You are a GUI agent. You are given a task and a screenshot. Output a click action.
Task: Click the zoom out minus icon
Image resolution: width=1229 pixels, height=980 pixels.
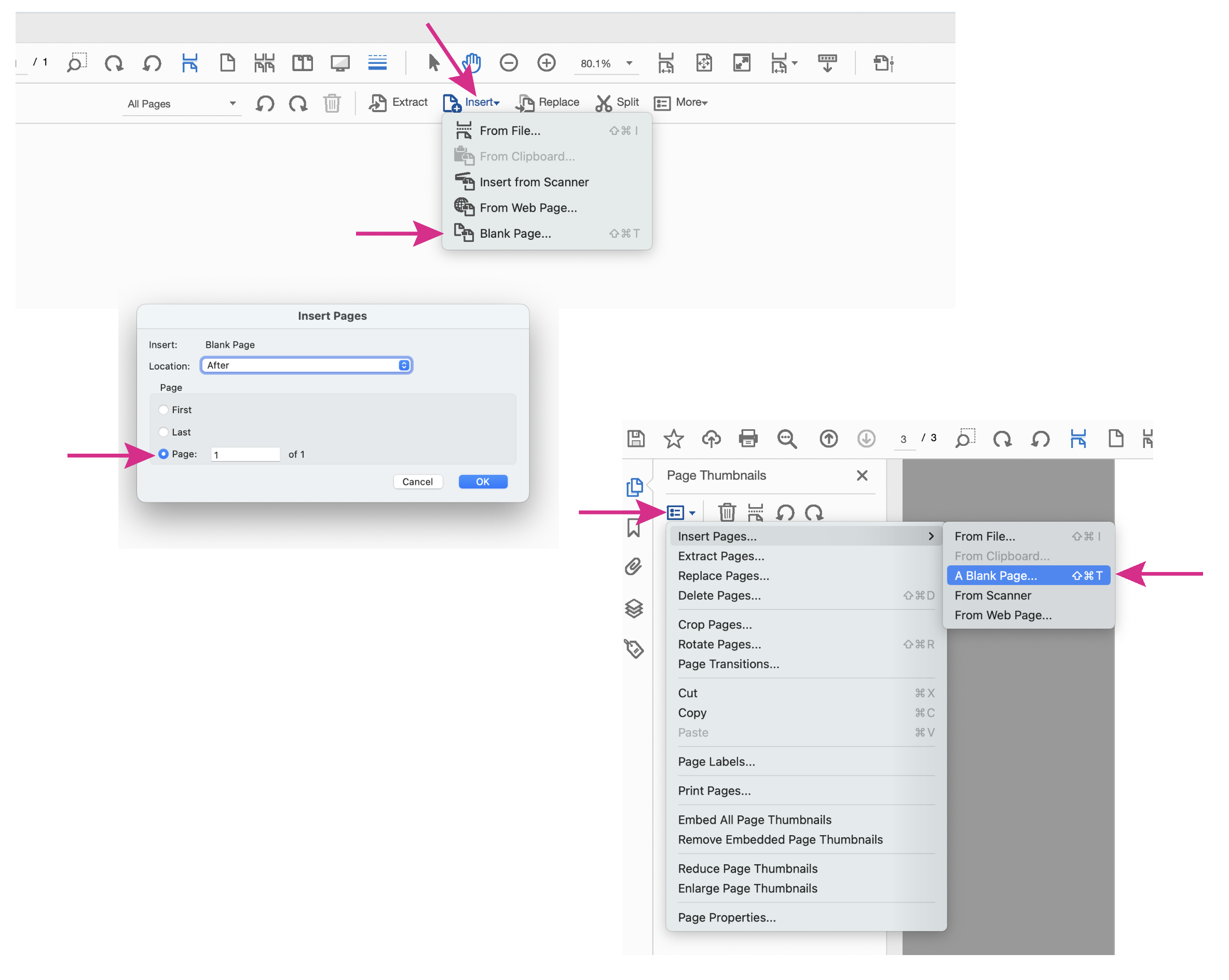click(509, 62)
